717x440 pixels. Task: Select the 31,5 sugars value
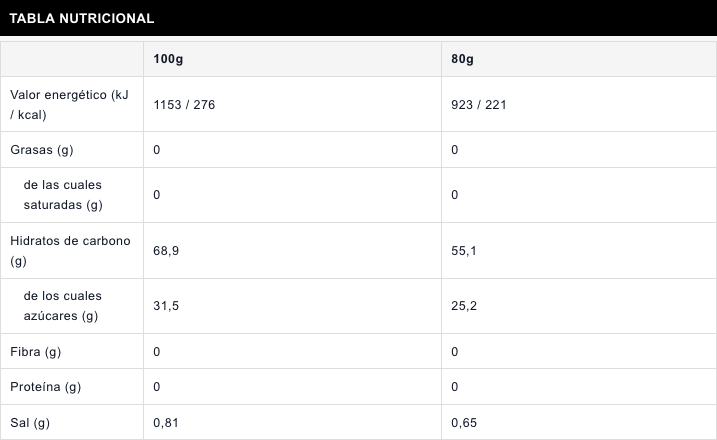(166, 306)
